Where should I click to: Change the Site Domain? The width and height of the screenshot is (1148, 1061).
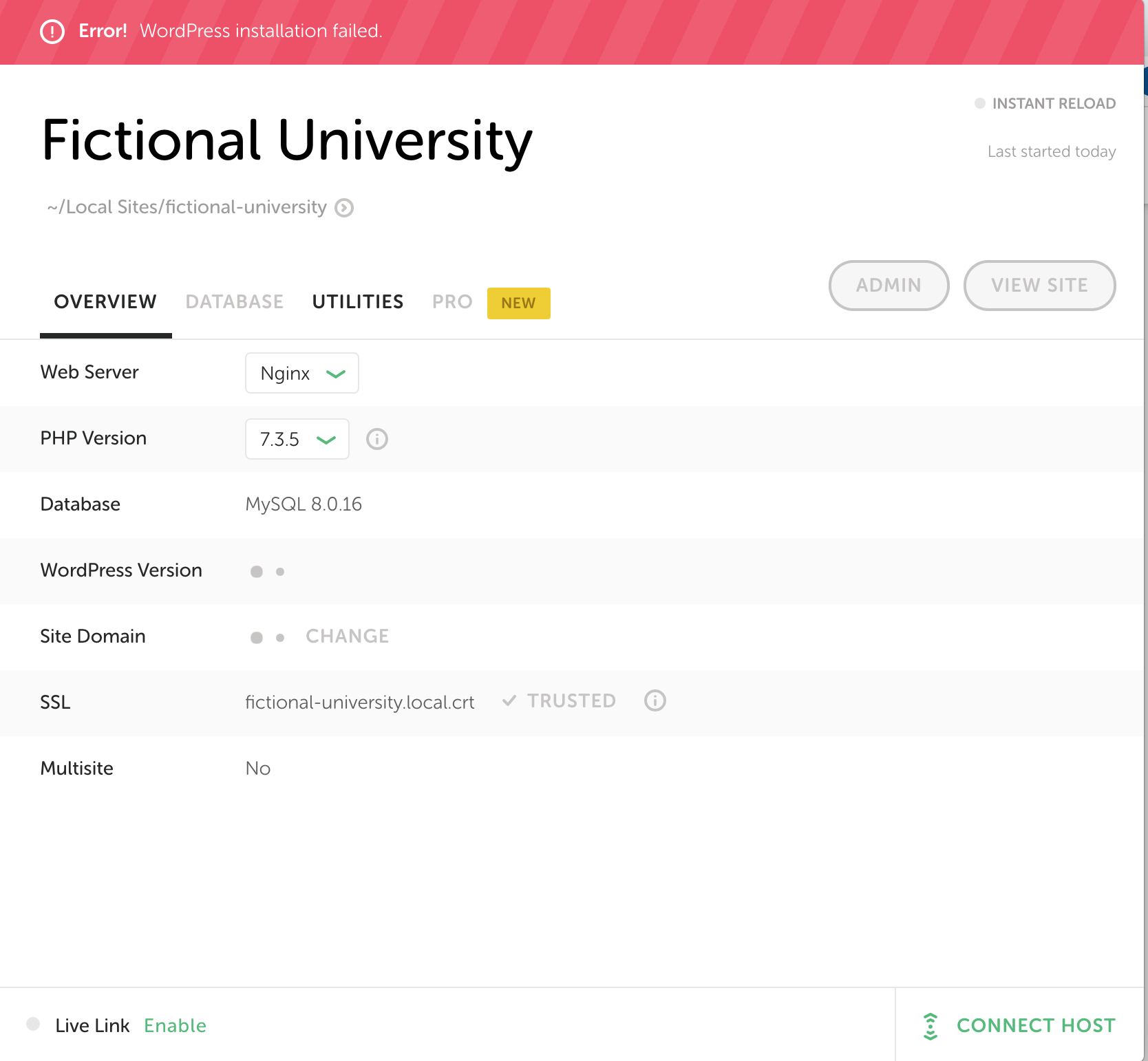[x=348, y=636]
